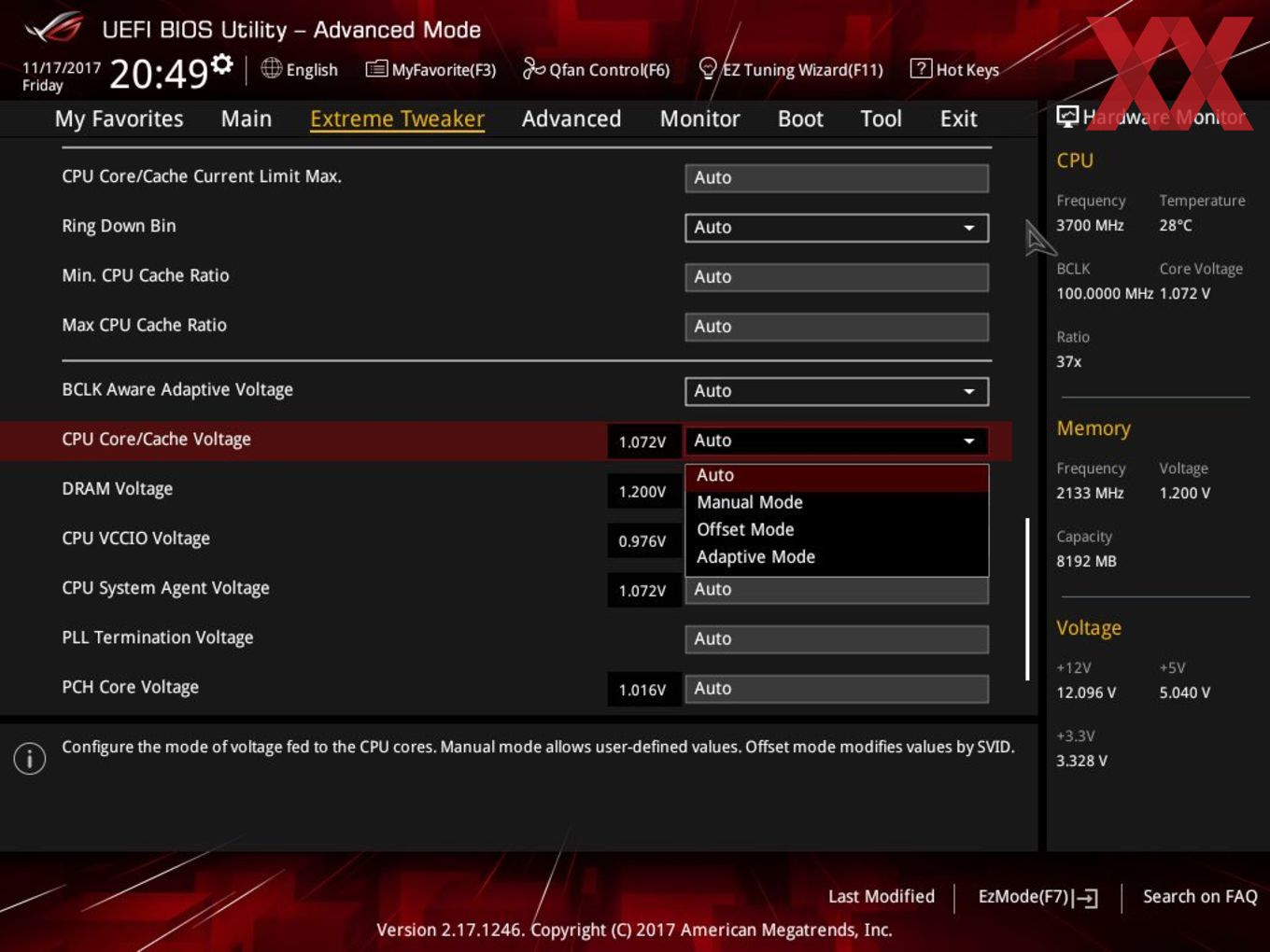Open date/time settings gear icon

(x=221, y=63)
